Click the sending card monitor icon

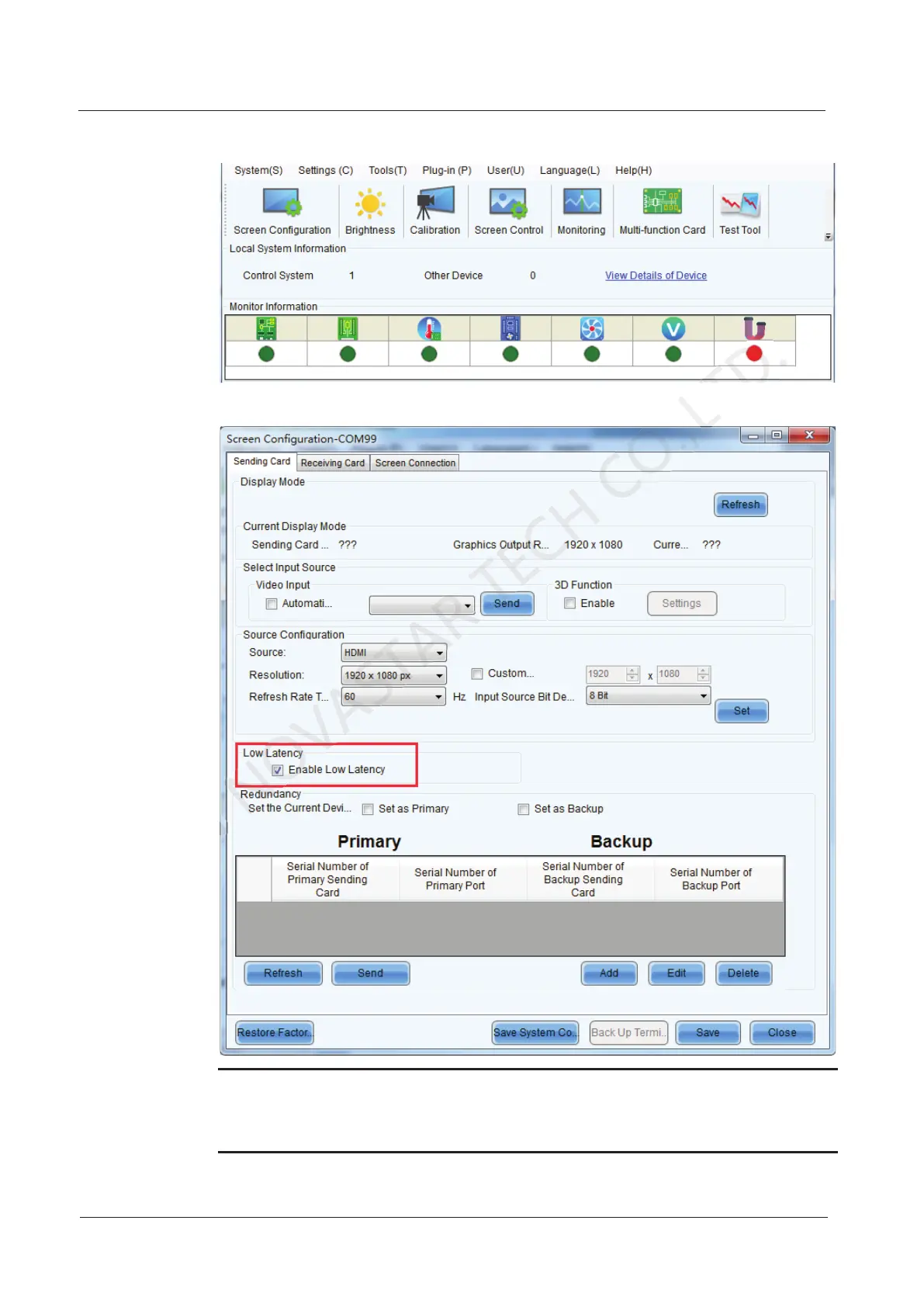pyautogui.click(x=266, y=328)
